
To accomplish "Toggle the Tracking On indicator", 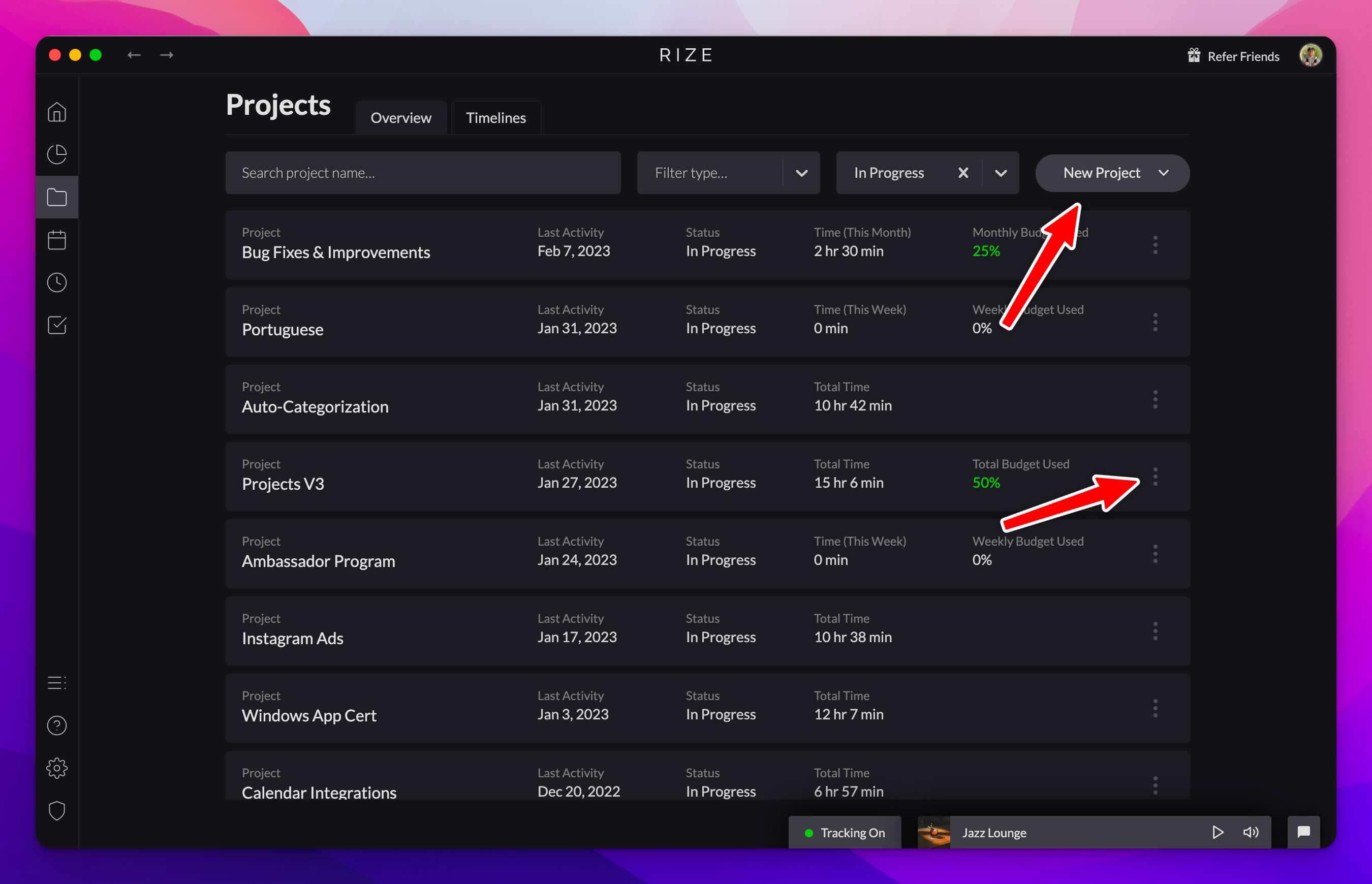I will point(845,832).
